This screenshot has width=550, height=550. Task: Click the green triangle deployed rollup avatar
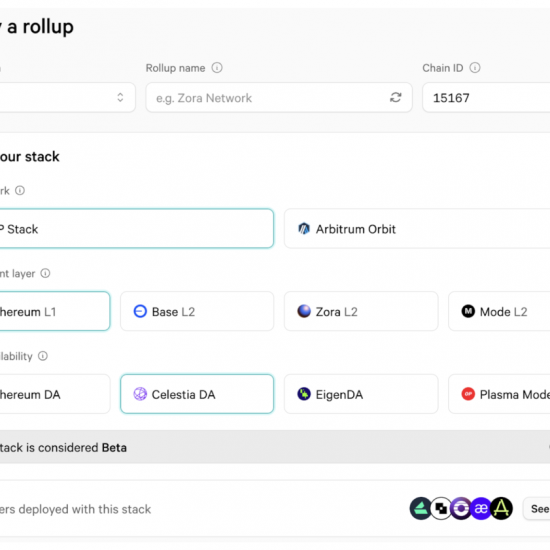click(x=421, y=508)
